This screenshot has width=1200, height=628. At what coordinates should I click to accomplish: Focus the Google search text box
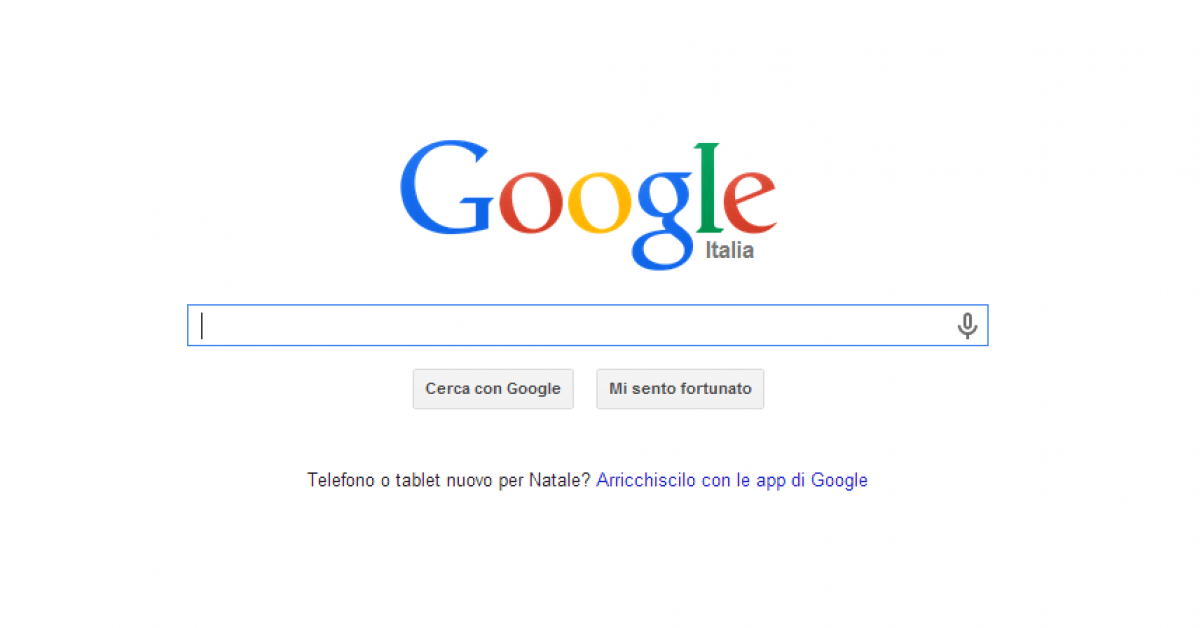tap(588, 326)
